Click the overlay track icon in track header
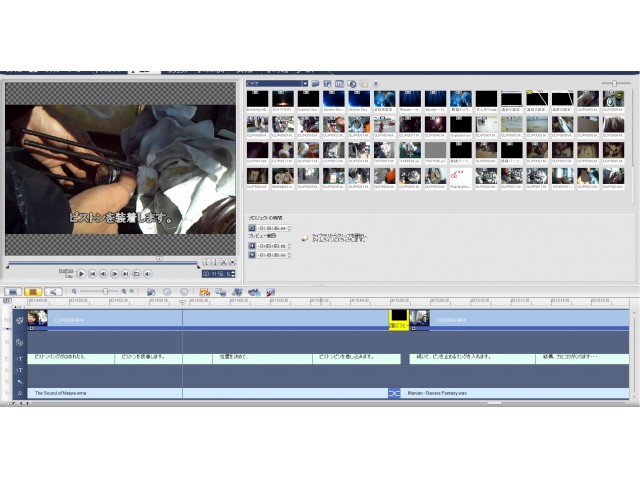The image size is (640, 480). [19, 342]
